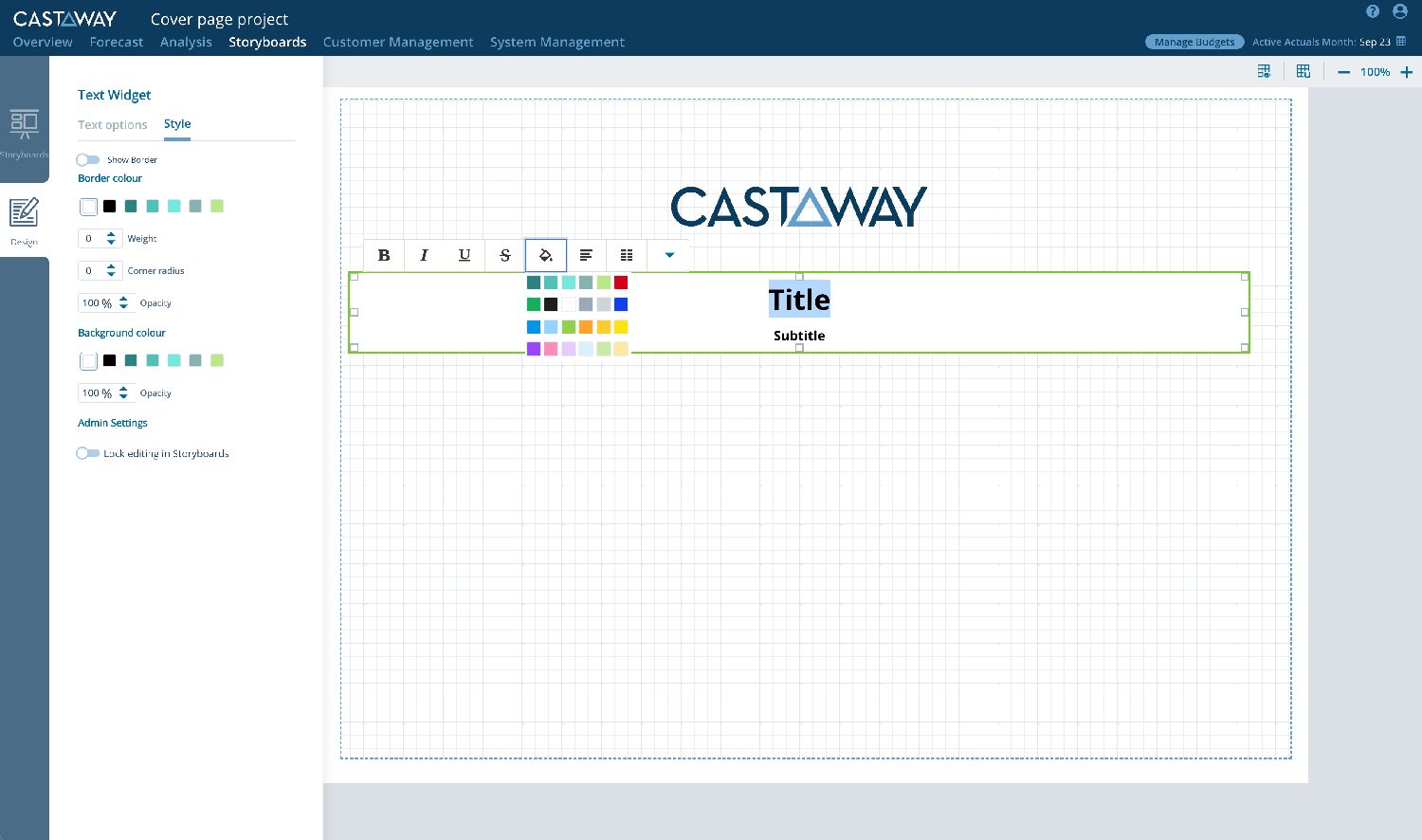Pick light green background colour swatch
The image size is (1422, 840).
(217, 360)
